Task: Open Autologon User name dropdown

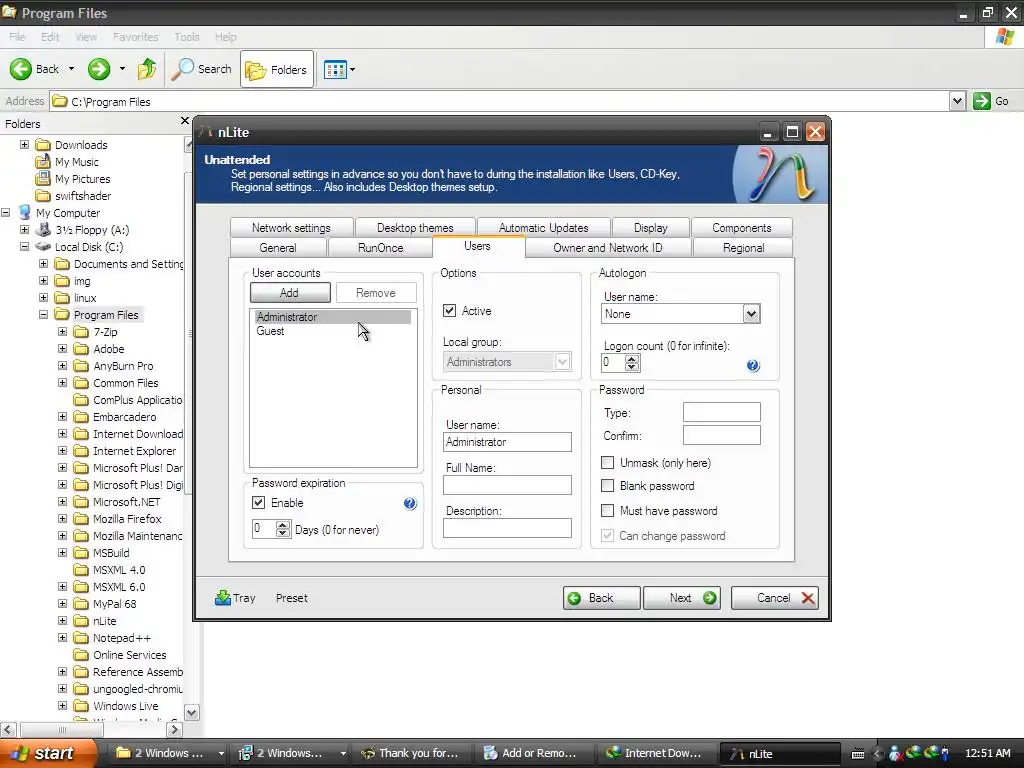Action: coord(751,313)
